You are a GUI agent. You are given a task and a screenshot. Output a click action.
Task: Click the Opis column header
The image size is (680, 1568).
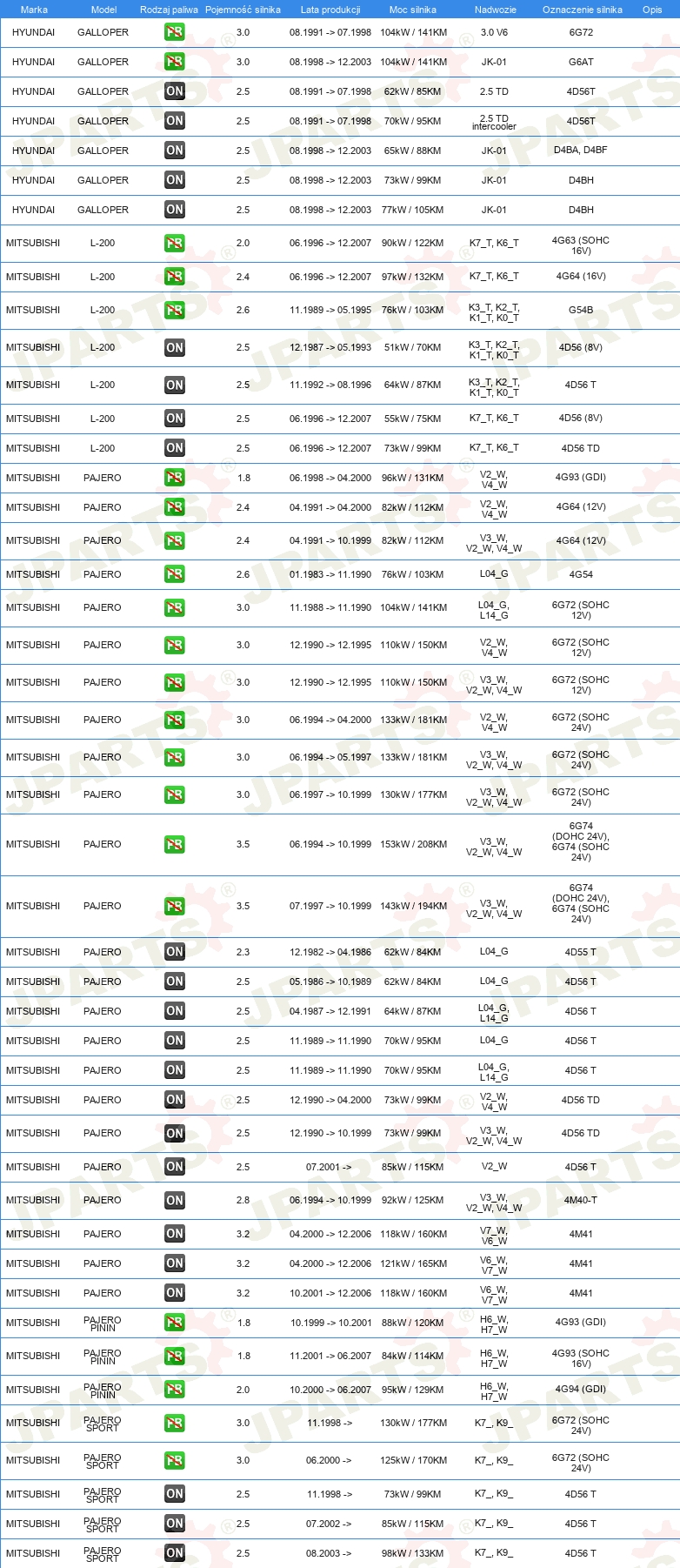click(x=652, y=10)
